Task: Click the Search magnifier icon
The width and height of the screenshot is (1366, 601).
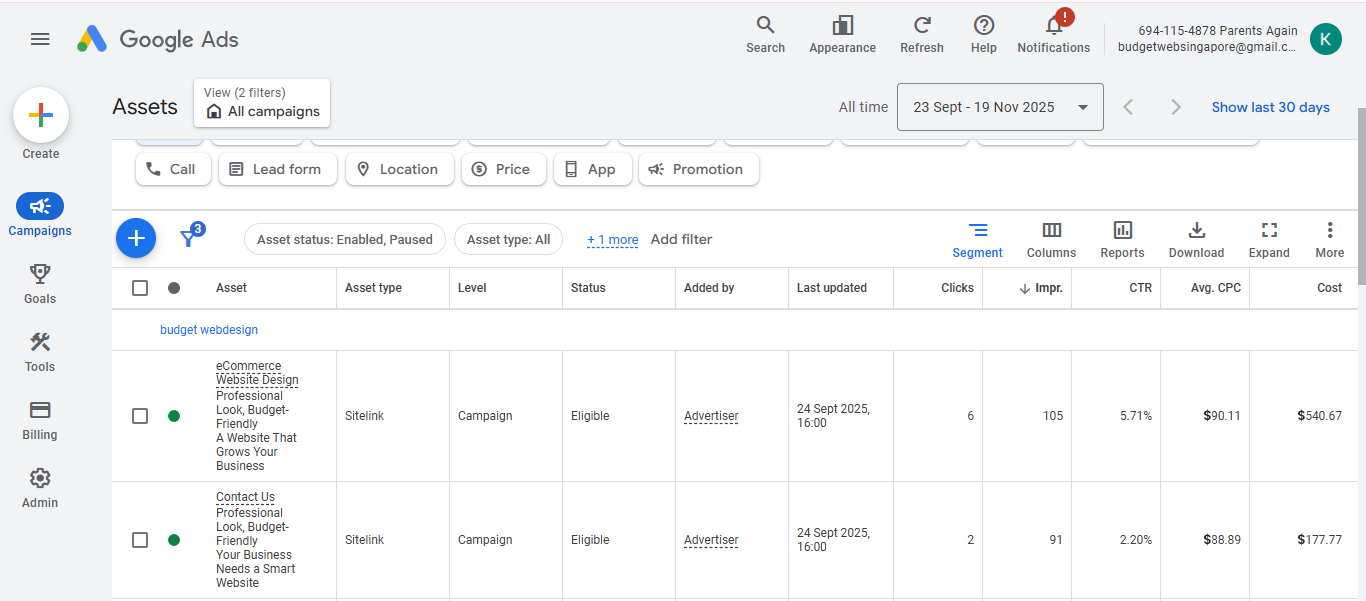Action: [x=765, y=26]
